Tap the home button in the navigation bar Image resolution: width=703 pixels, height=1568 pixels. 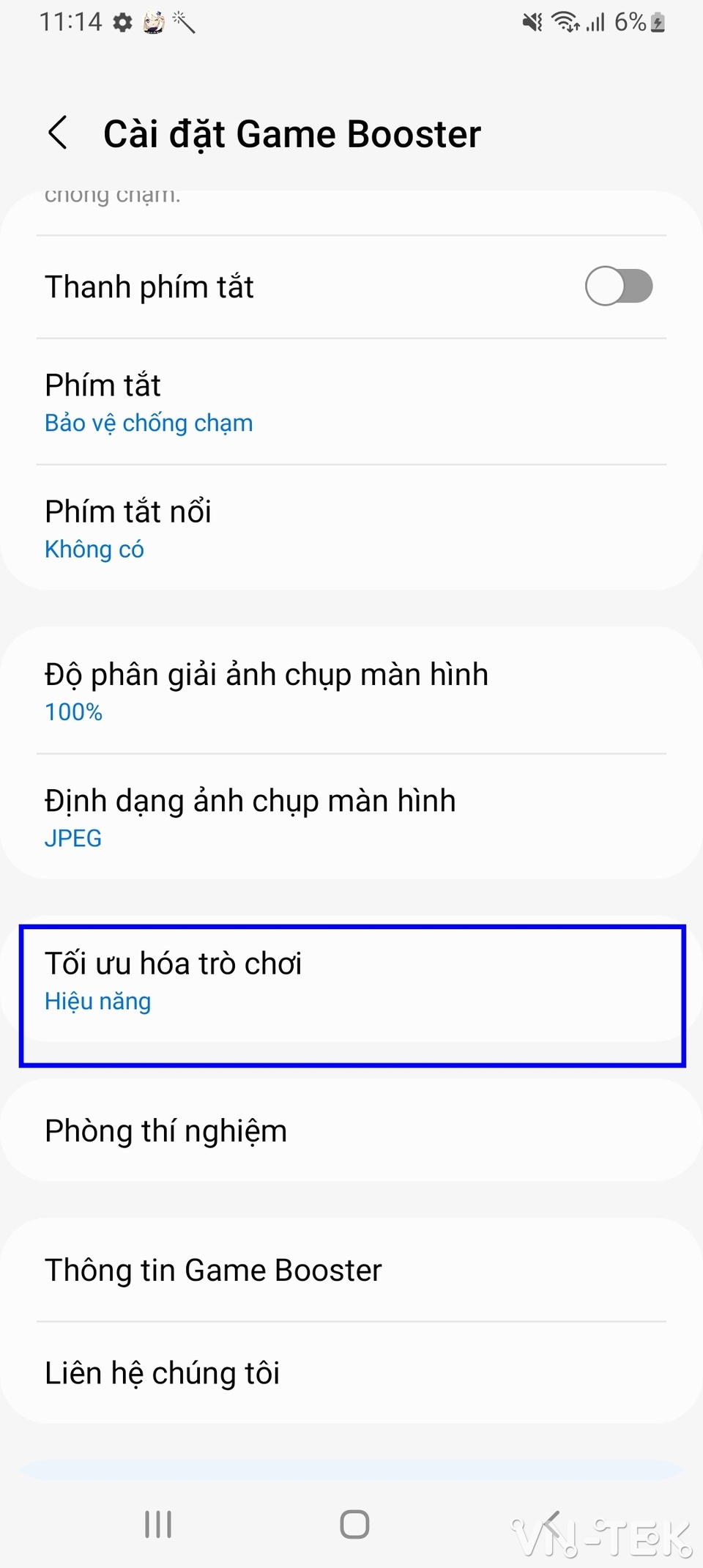(354, 1525)
